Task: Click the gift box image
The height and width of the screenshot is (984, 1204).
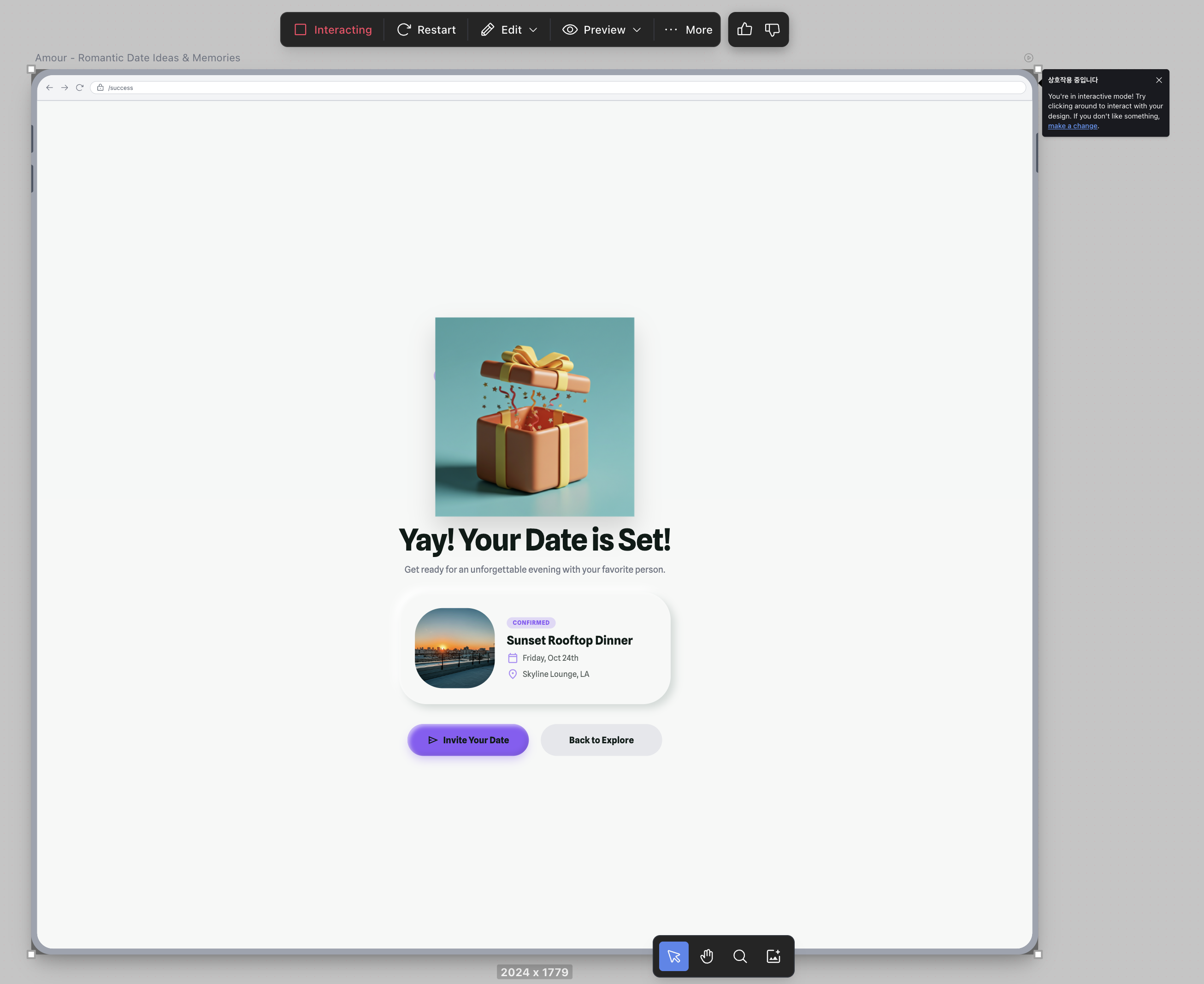Action: [534, 417]
